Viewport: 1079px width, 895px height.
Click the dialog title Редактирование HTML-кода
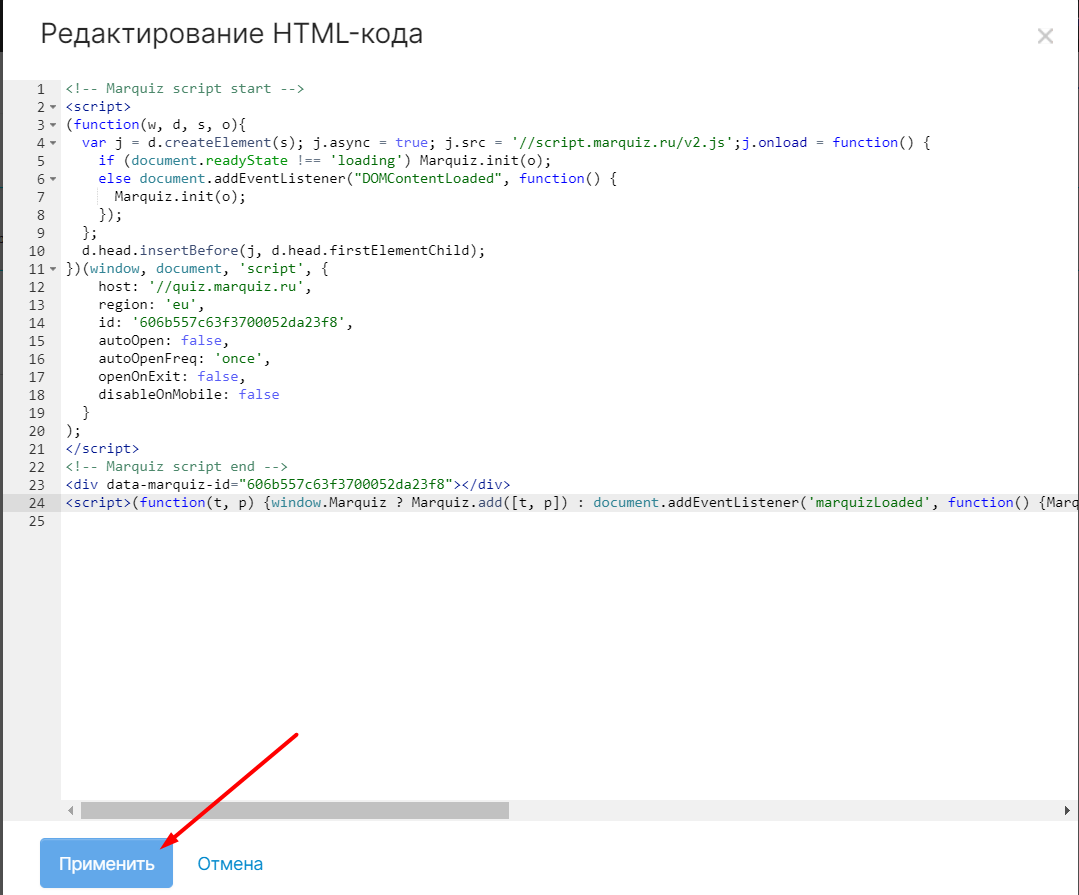pos(231,34)
